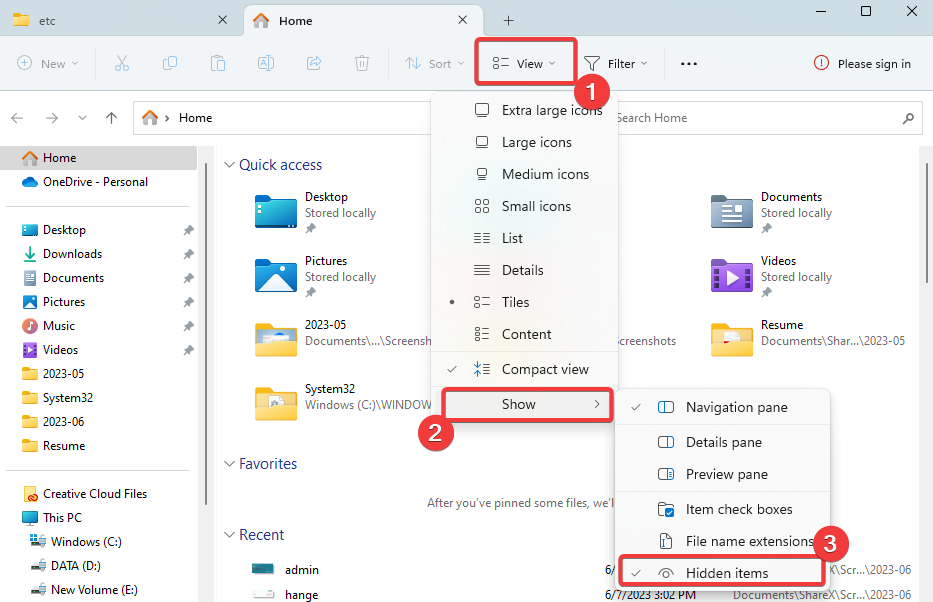Select Extra large icons view
Image resolution: width=933 pixels, height=602 pixels.
pos(525,110)
